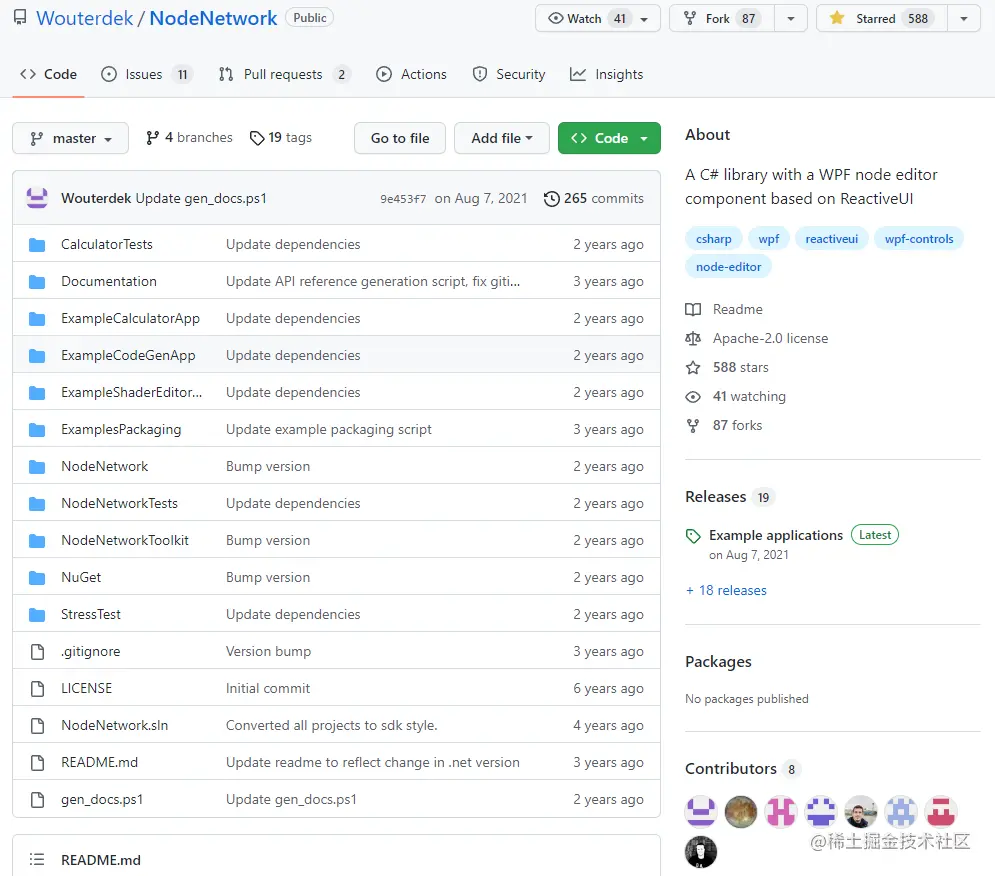This screenshot has width=995, height=876.
Task: Open the Pull requests tab
Action: 284,74
